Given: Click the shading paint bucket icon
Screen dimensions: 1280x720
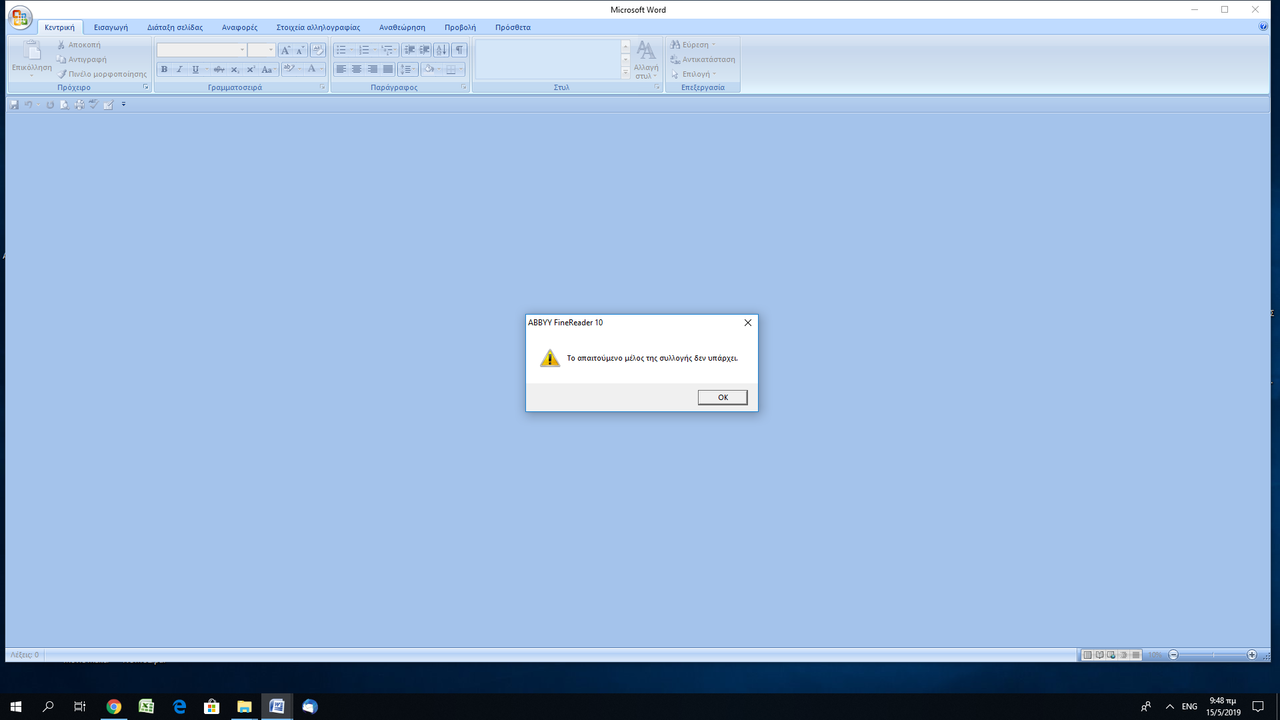Looking at the screenshot, I should 428,69.
